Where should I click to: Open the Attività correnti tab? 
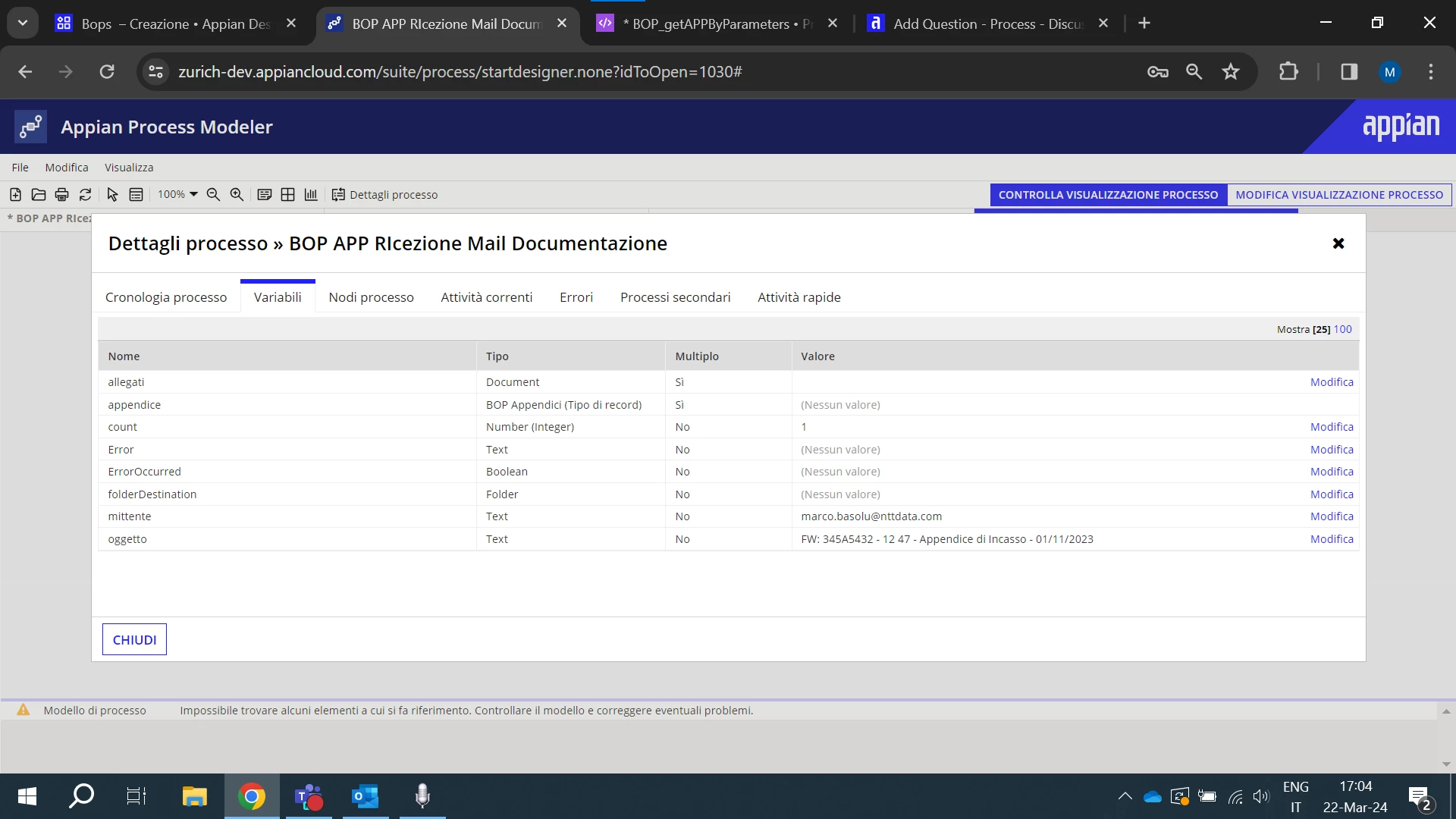click(x=487, y=297)
